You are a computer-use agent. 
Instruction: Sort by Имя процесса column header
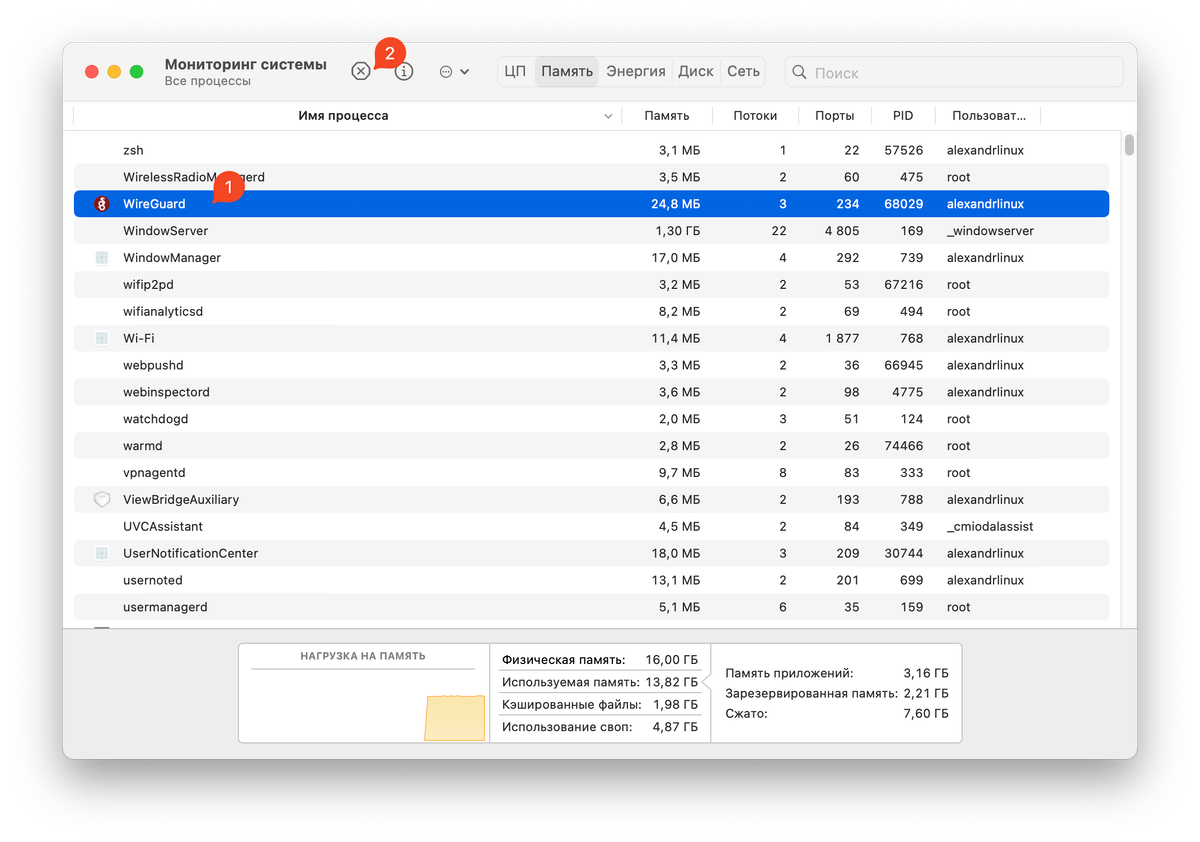tap(343, 116)
